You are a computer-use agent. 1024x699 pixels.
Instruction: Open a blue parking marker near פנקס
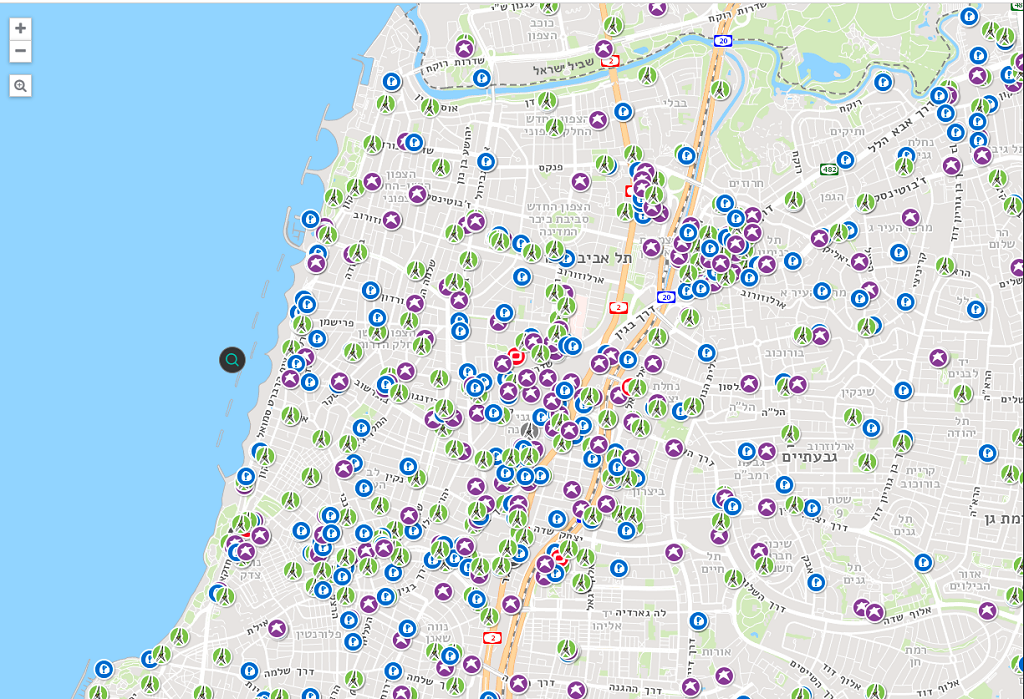pyautogui.click(x=486, y=161)
